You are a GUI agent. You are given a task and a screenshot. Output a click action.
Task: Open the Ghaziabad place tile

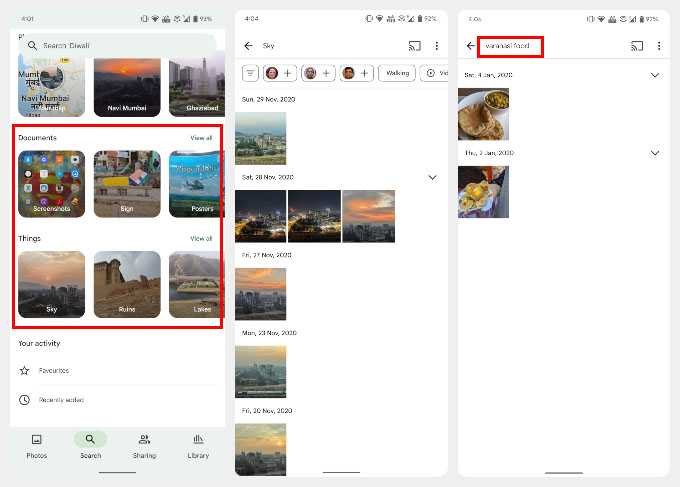click(197, 86)
